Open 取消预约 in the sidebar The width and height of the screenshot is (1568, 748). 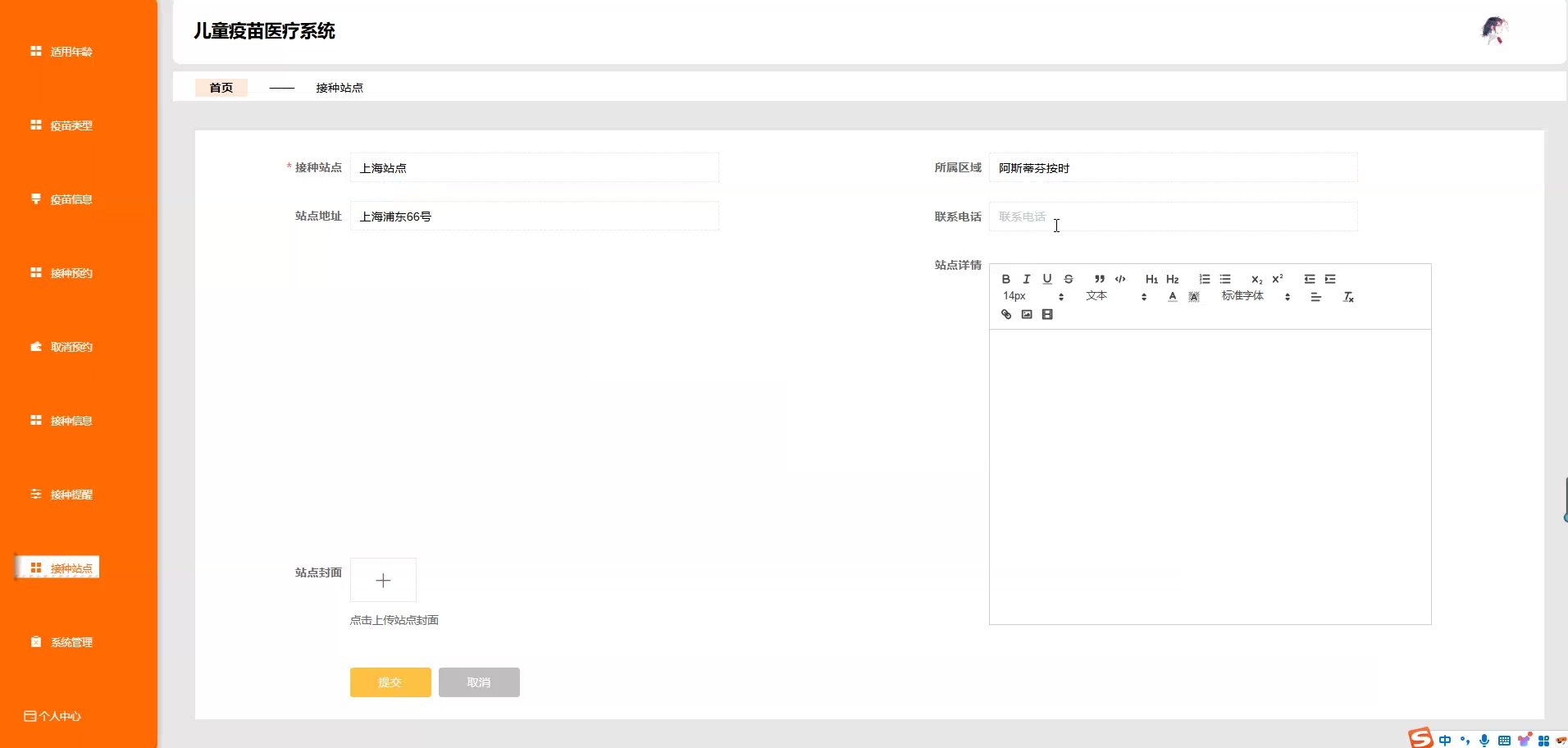62,347
